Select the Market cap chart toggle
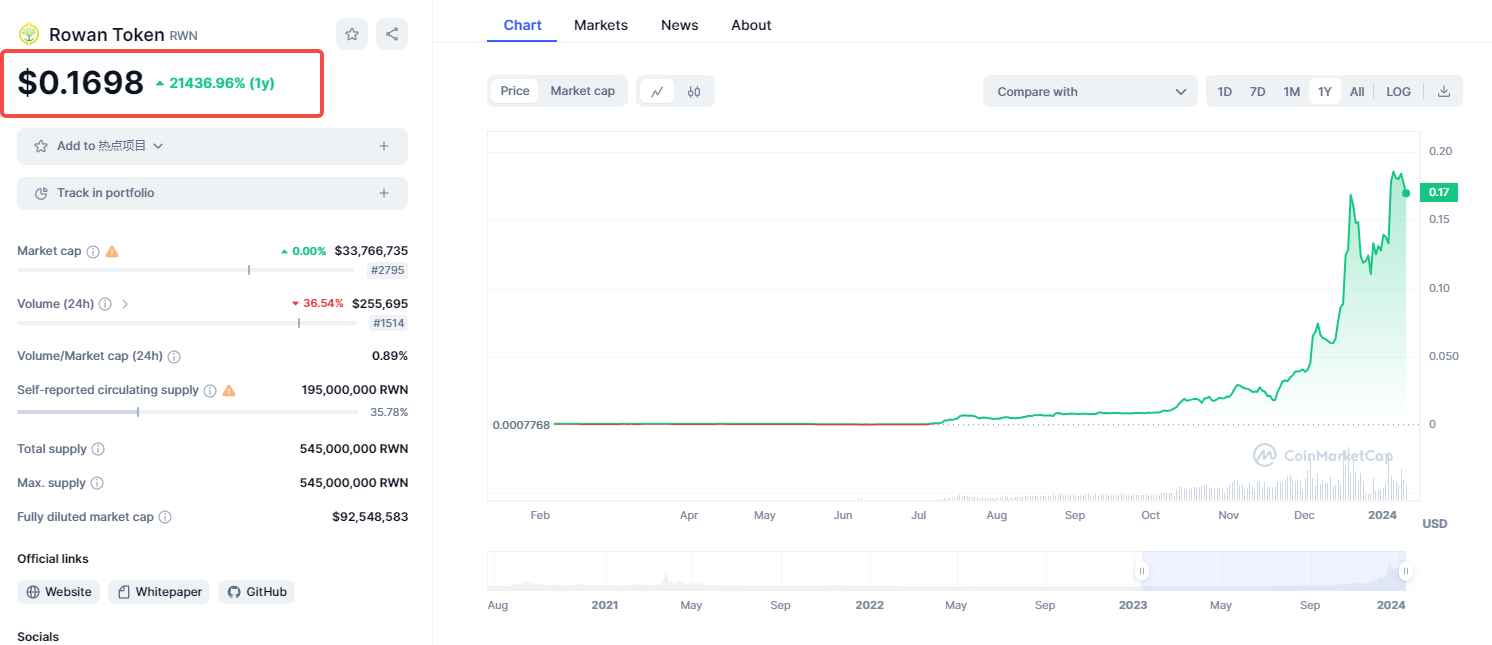The width and height of the screenshot is (1492, 645). [x=583, y=91]
